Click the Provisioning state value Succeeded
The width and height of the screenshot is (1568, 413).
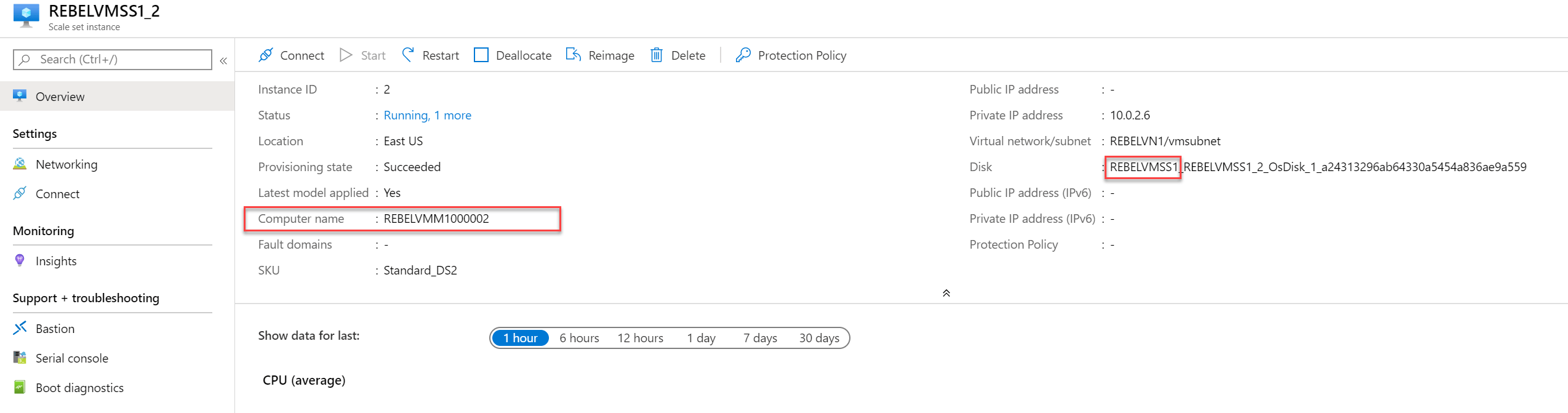(412, 167)
